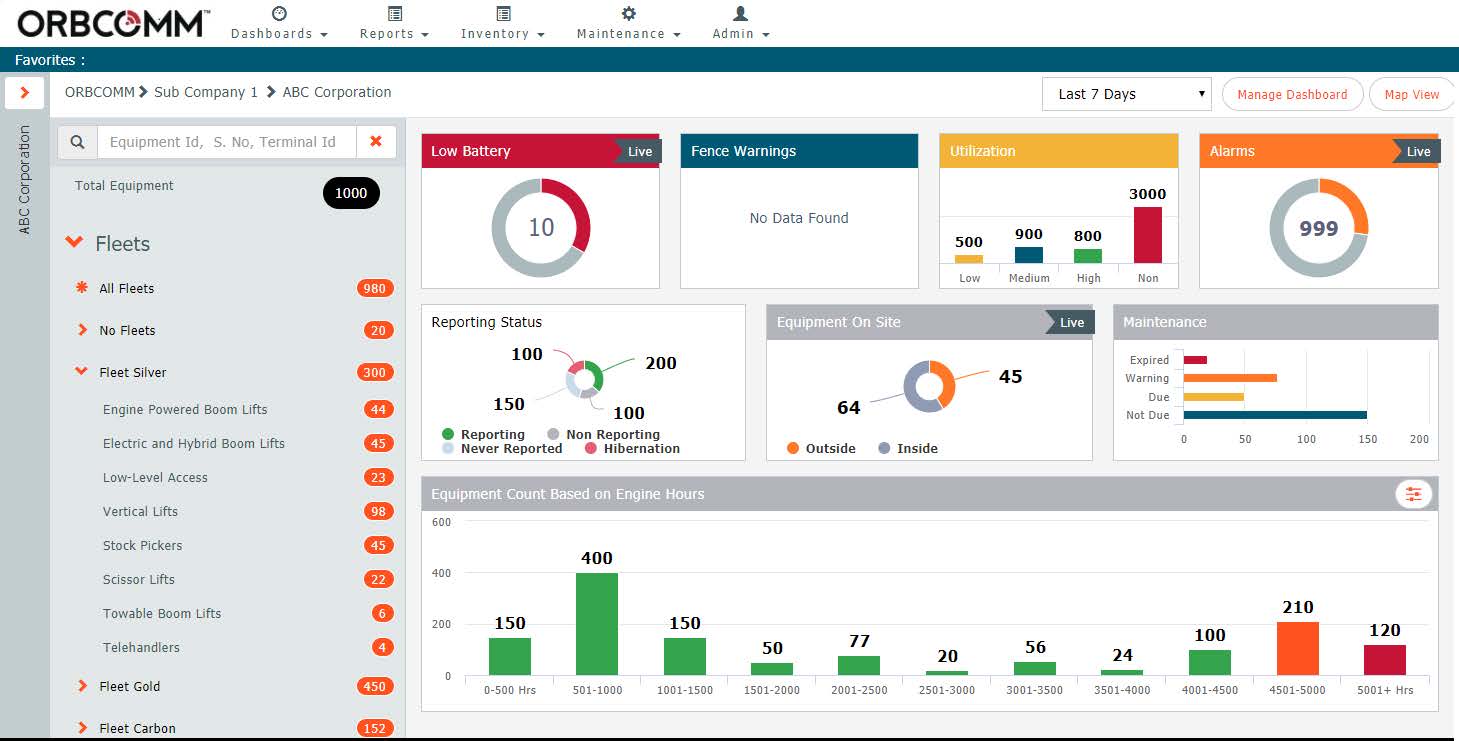Toggle the Reporting legend item
1459x741 pixels.
tap(484, 434)
